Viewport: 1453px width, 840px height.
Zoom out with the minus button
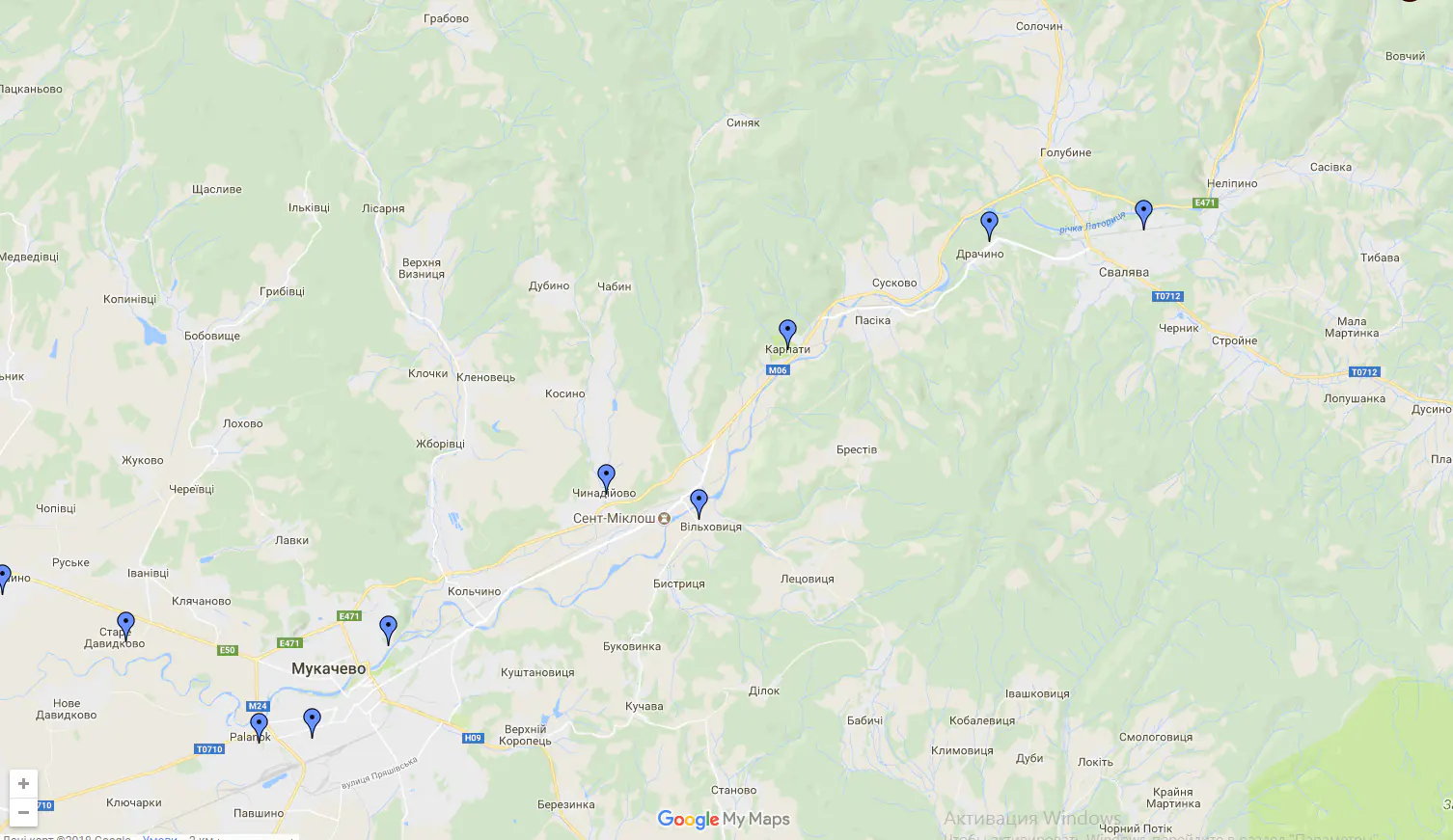[x=23, y=812]
